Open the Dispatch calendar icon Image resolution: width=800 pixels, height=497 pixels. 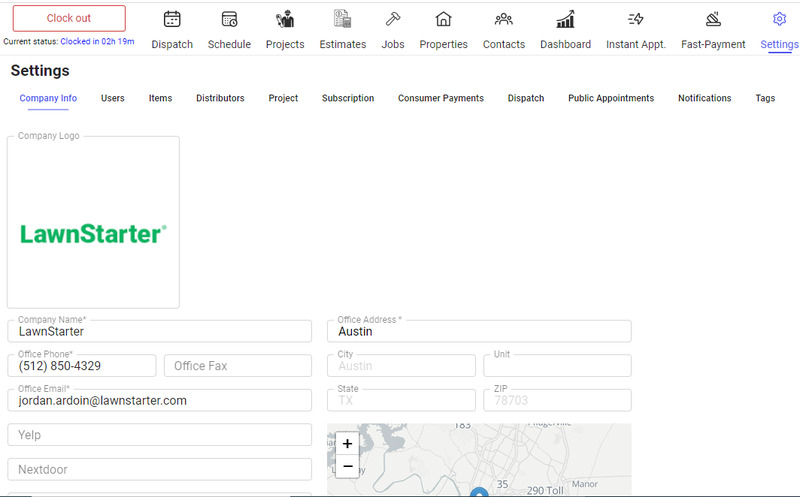point(172,19)
